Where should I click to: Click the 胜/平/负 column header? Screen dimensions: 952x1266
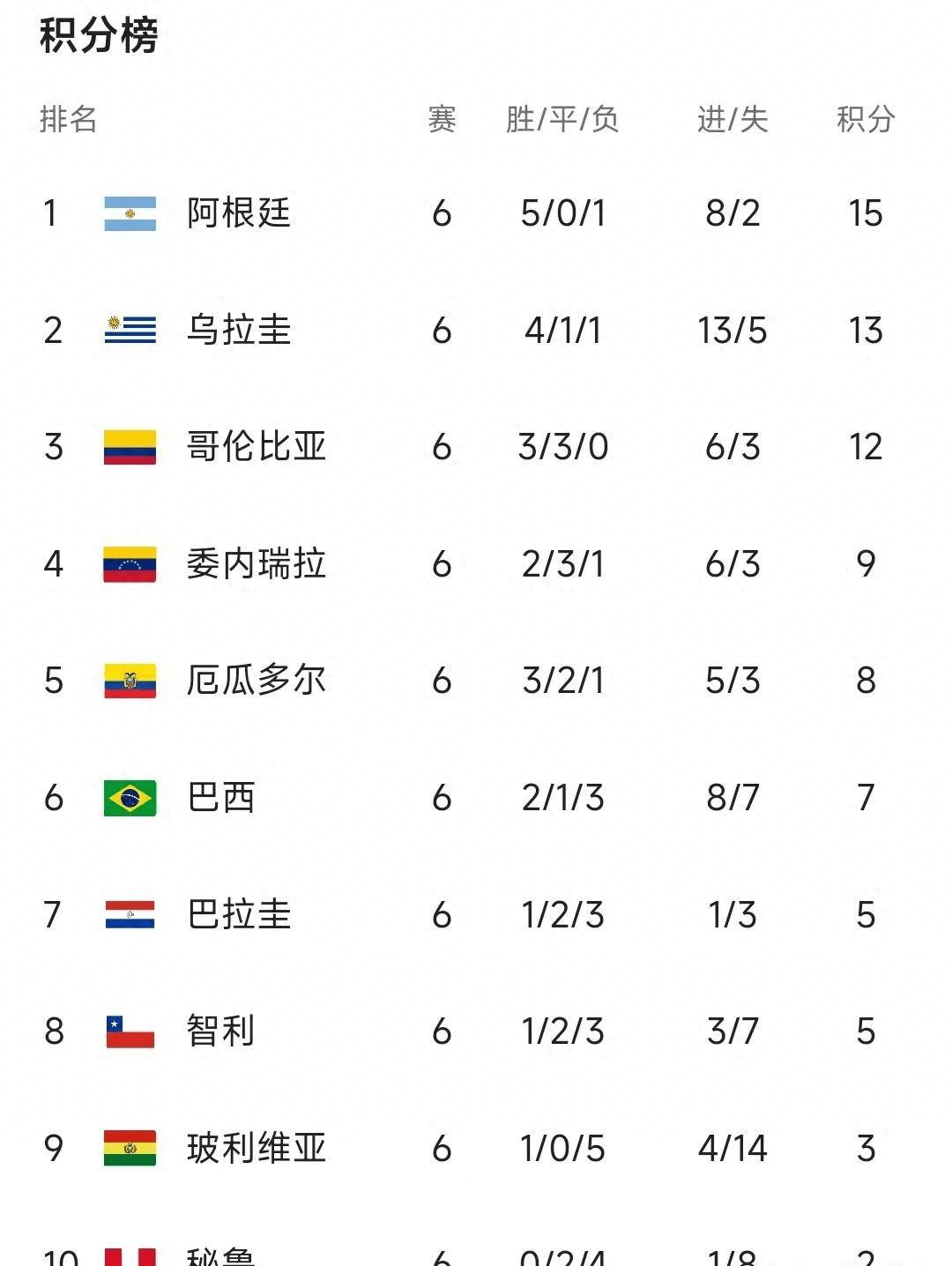(x=562, y=119)
